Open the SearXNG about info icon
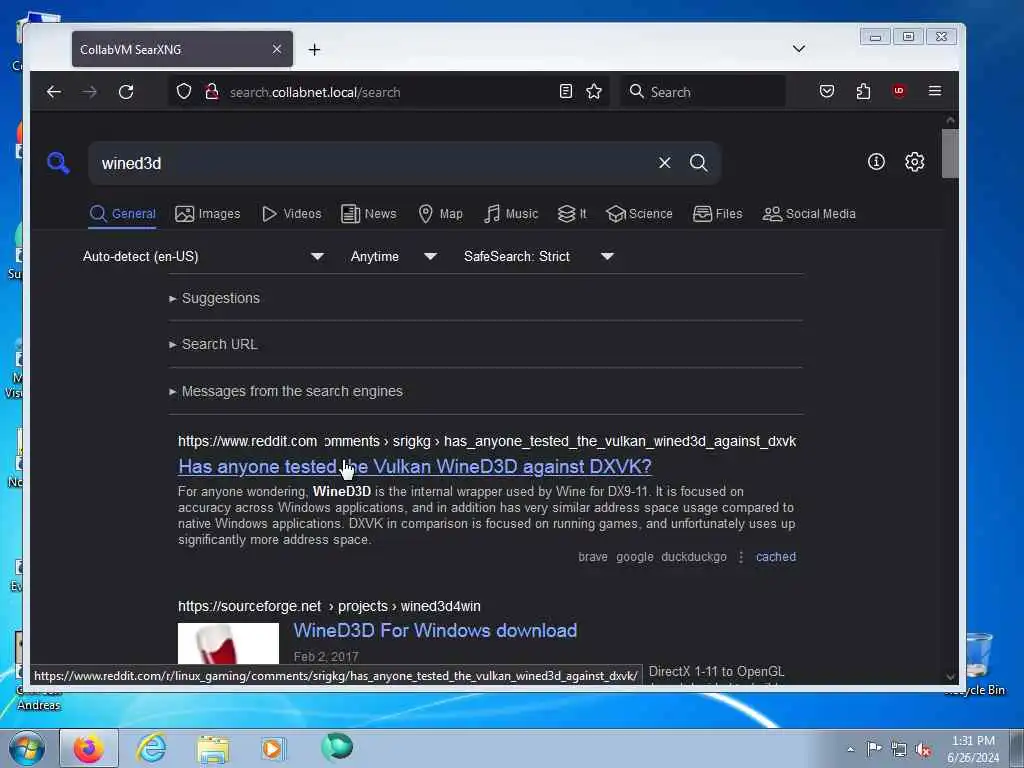Image resolution: width=1024 pixels, height=768 pixels. pos(876,161)
